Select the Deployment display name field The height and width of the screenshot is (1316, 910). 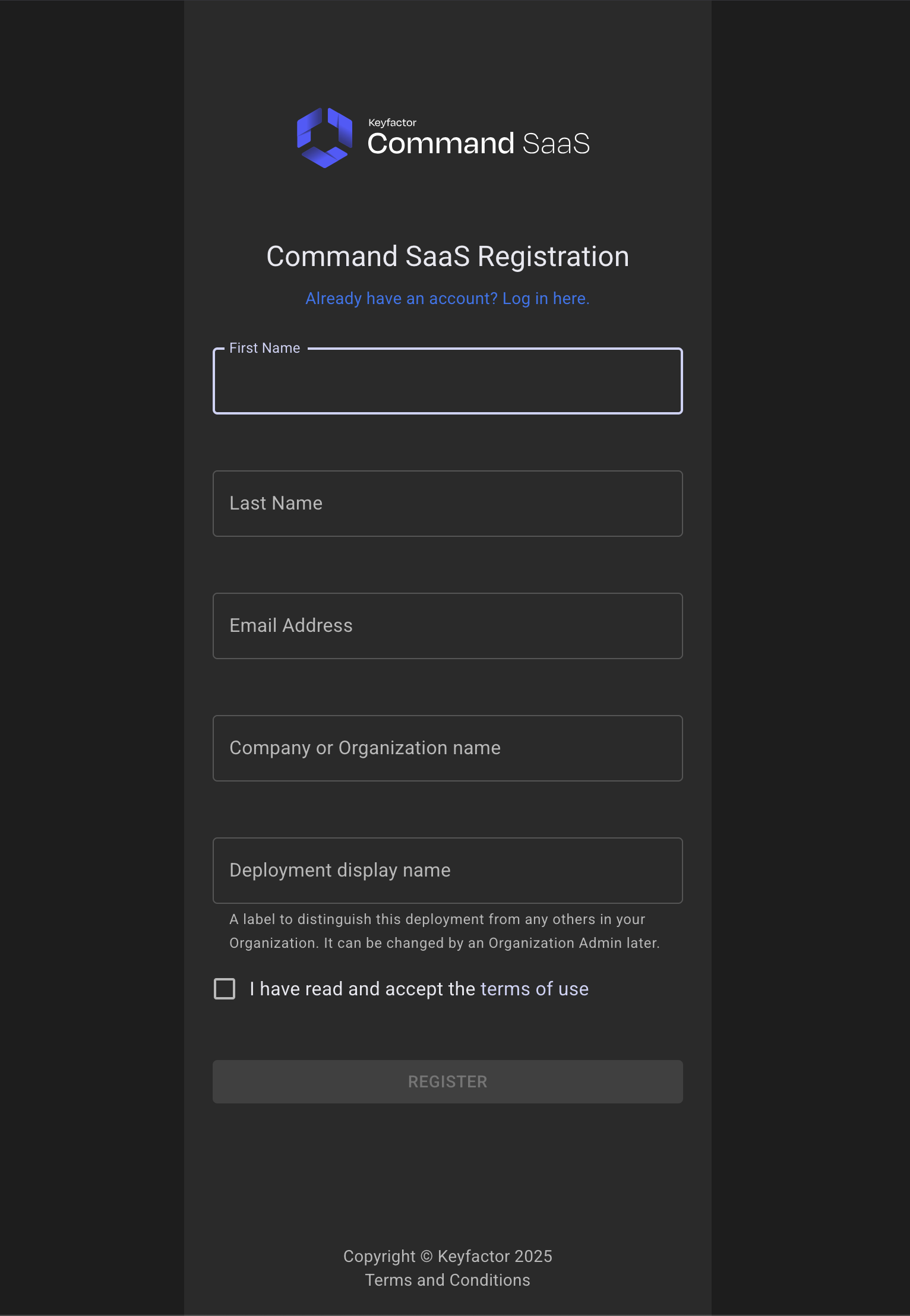click(x=447, y=871)
